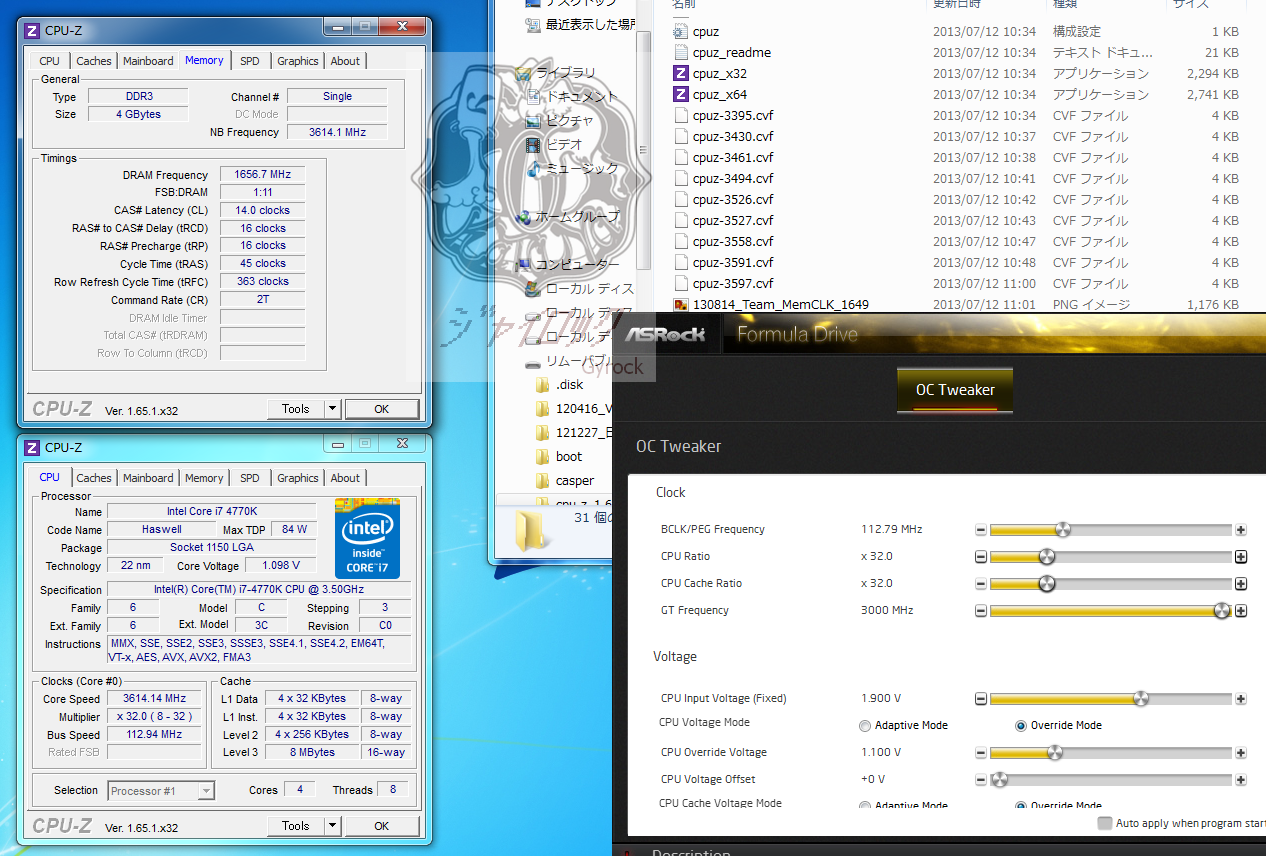
Task: Decrease CPU Override Voltage with minus icon
Action: click(x=981, y=753)
